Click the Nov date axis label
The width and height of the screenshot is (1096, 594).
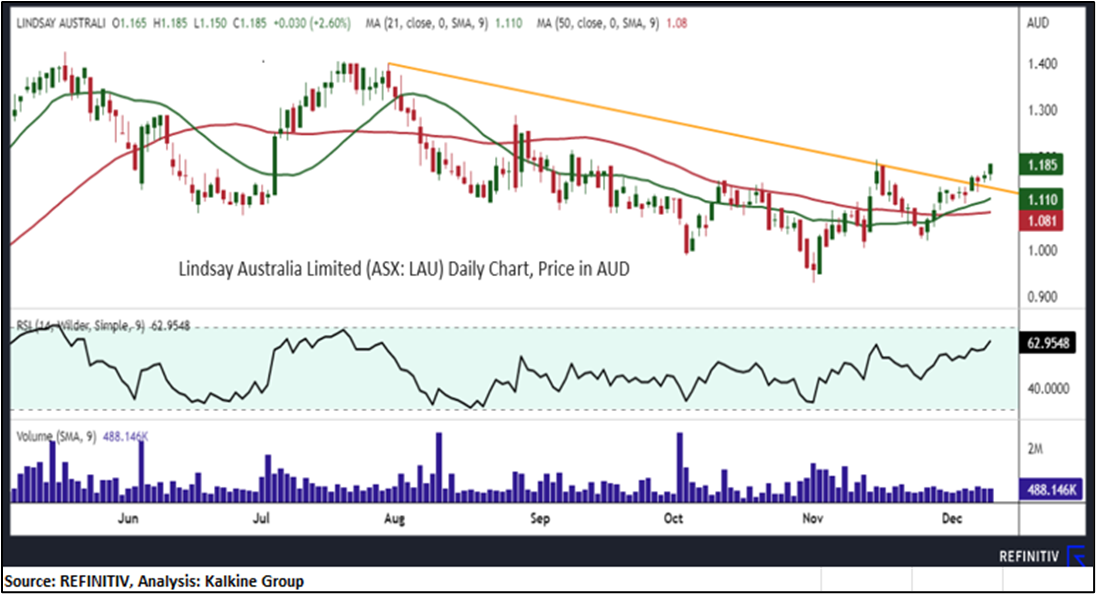coord(812,519)
